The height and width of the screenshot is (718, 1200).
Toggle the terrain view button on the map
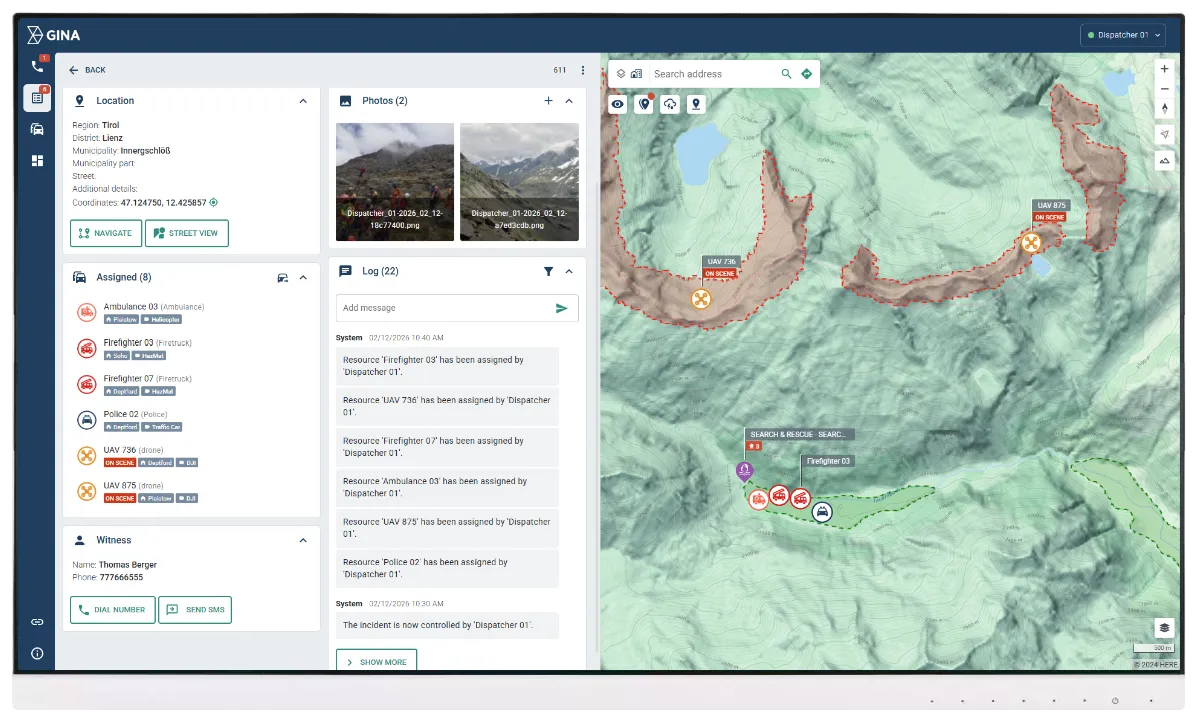click(1164, 160)
